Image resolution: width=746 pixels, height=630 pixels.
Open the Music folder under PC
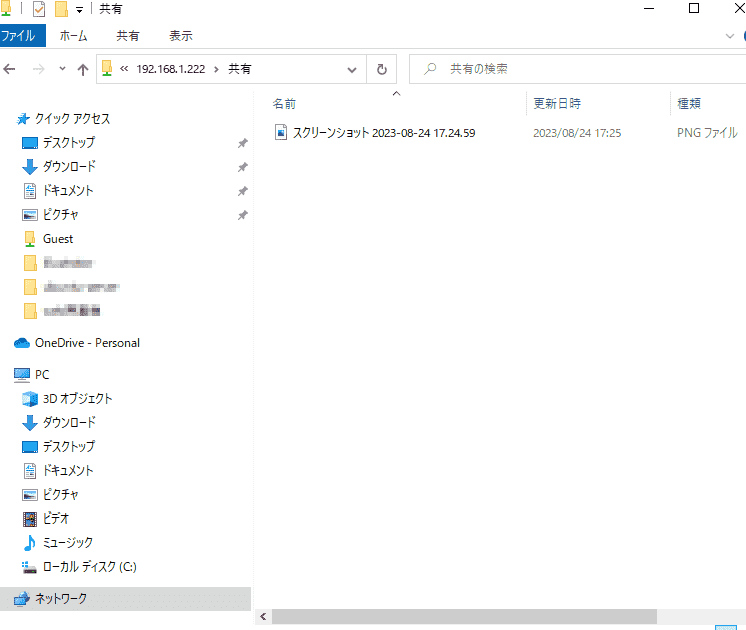pos(68,542)
